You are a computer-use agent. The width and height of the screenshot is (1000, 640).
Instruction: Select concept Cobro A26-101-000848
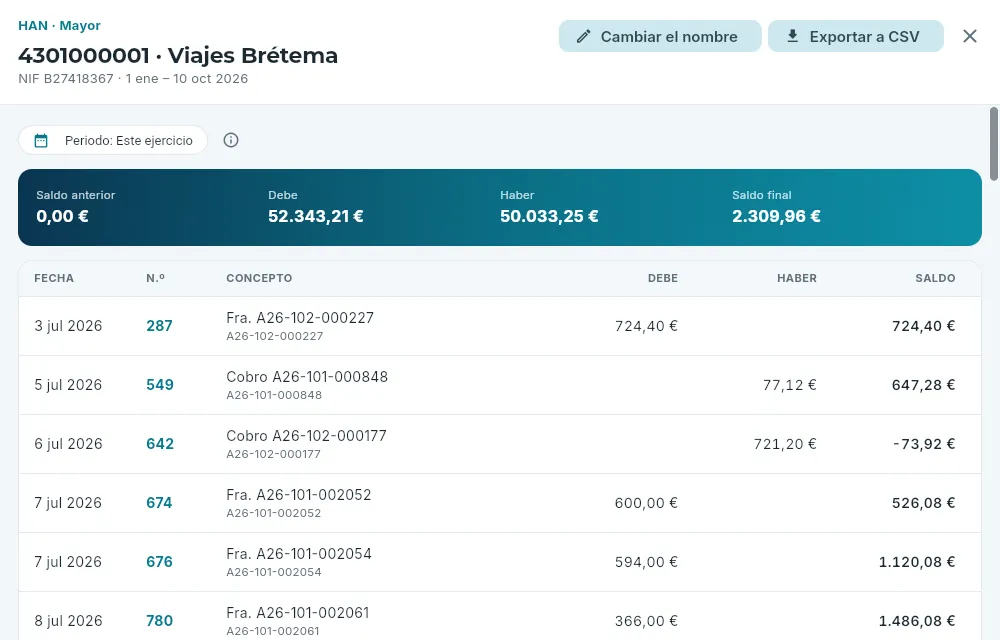tap(307, 377)
